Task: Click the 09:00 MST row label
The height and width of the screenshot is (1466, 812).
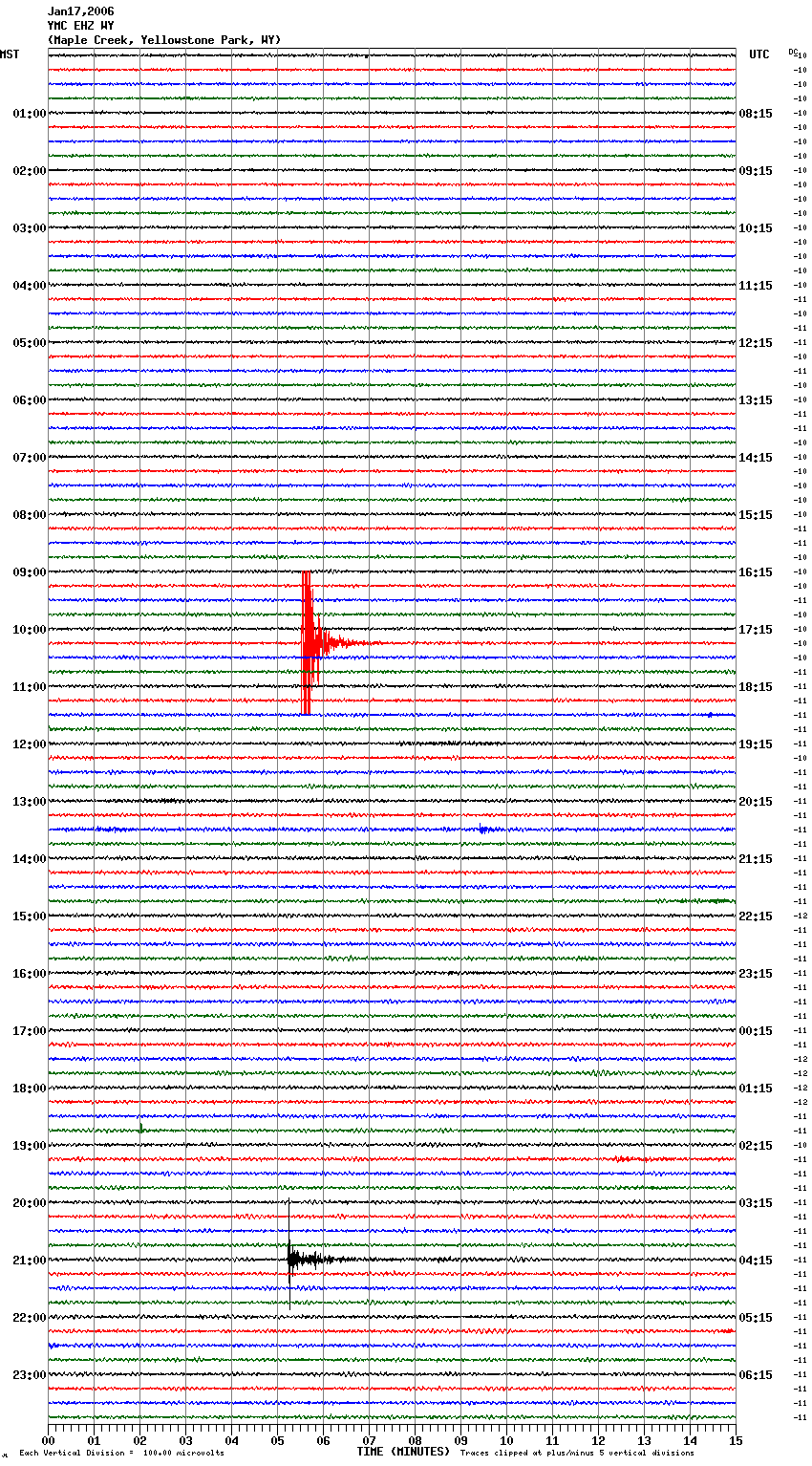Action: (29, 572)
